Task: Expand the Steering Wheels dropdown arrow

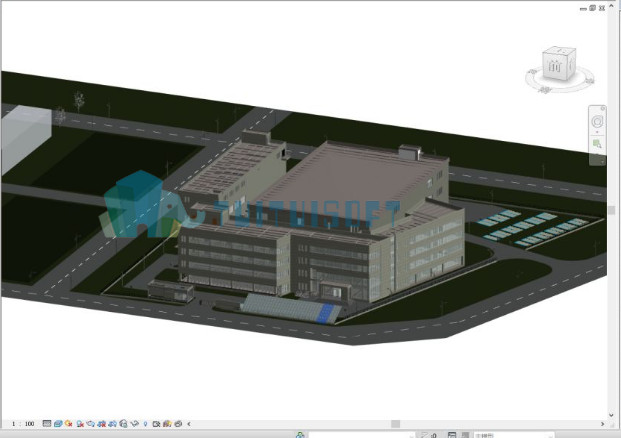Action: (597, 132)
